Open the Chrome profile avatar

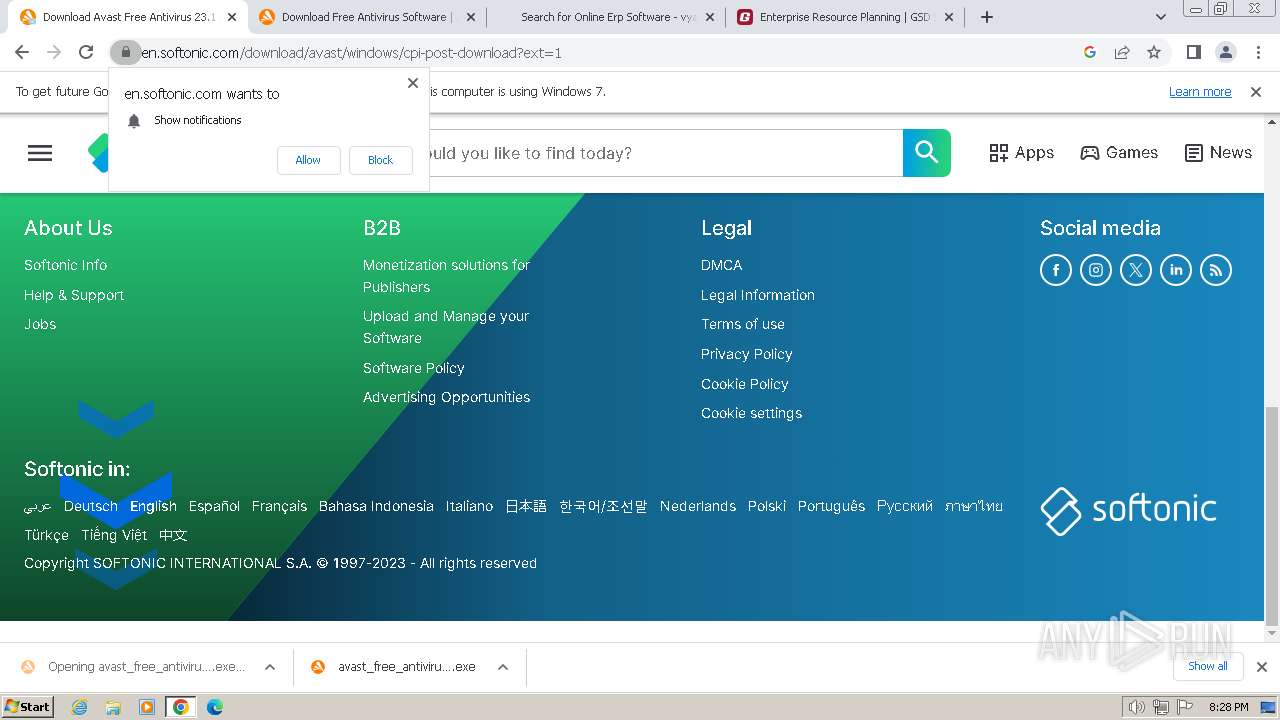coord(1225,52)
